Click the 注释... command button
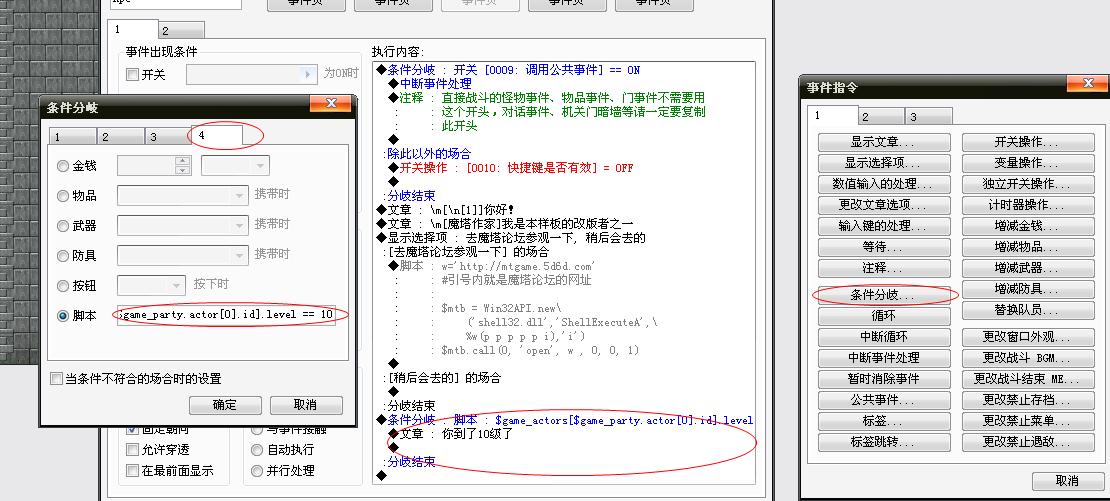This screenshot has width=1110, height=501. [884, 268]
